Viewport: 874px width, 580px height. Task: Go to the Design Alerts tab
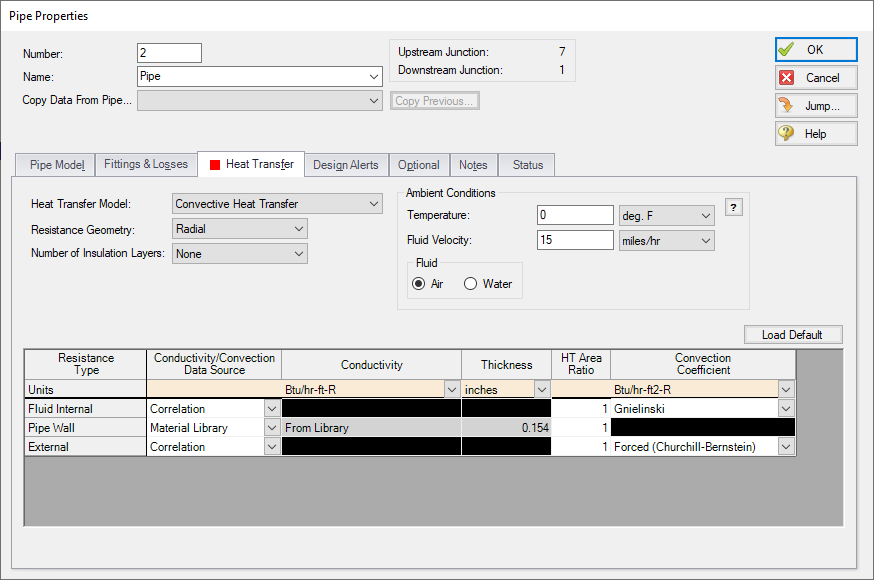(x=345, y=165)
